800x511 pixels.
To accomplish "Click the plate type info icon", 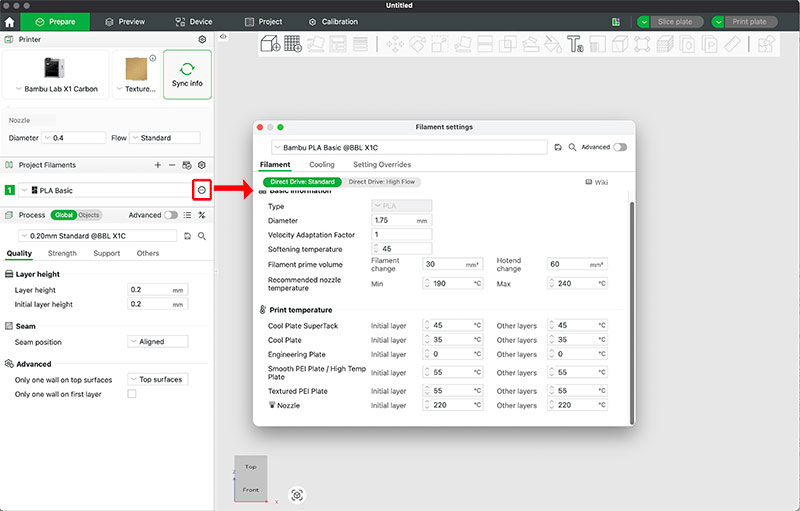I will (x=153, y=58).
